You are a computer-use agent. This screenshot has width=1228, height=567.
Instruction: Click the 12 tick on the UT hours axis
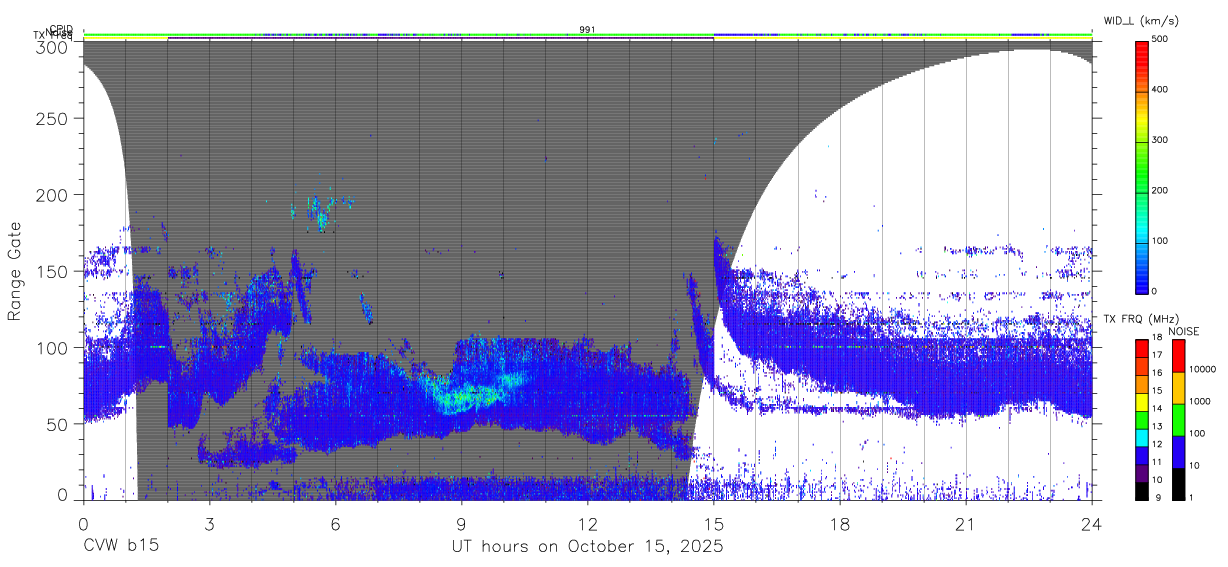coord(587,525)
